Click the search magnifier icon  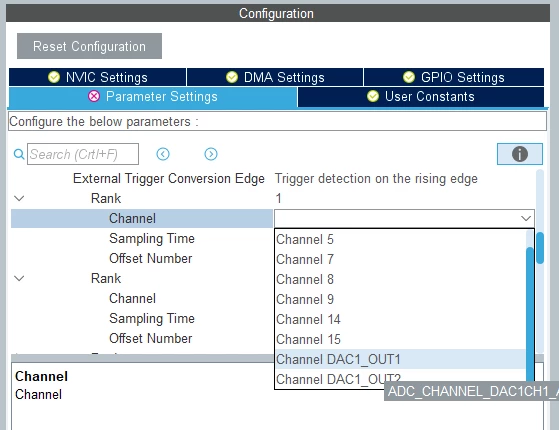[x=19, y=154]
